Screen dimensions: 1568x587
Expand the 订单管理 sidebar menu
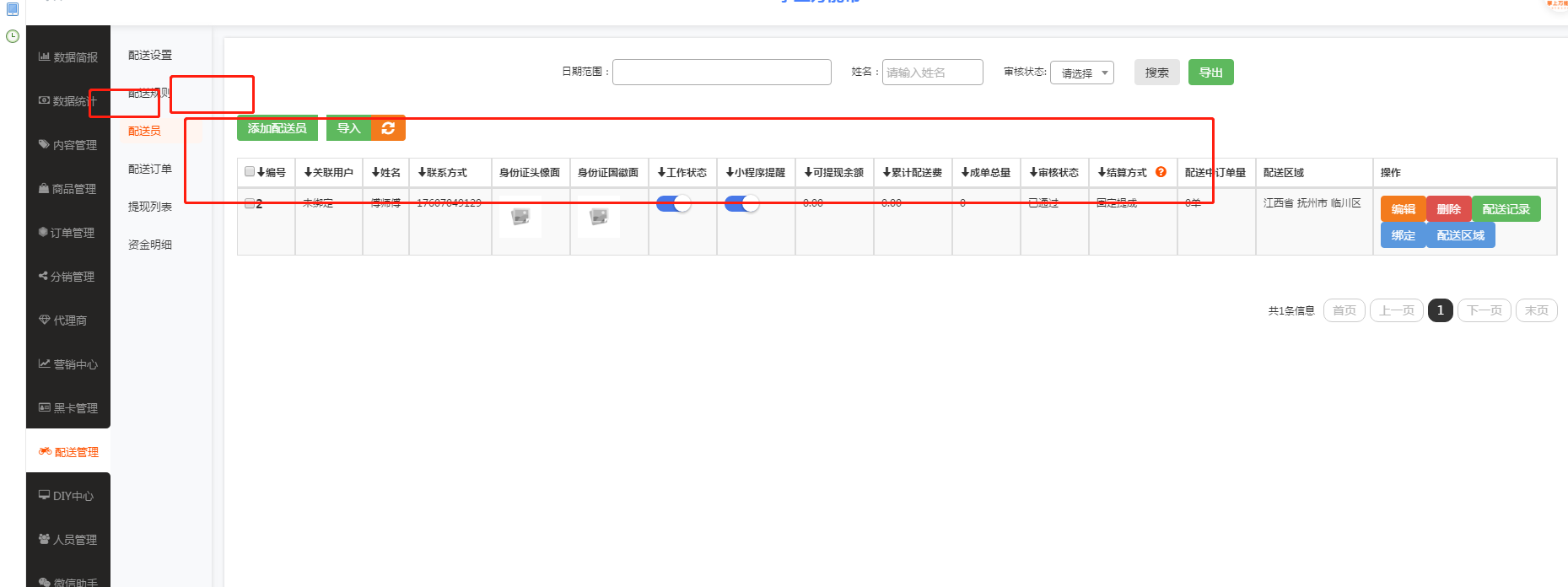point(67,233)
